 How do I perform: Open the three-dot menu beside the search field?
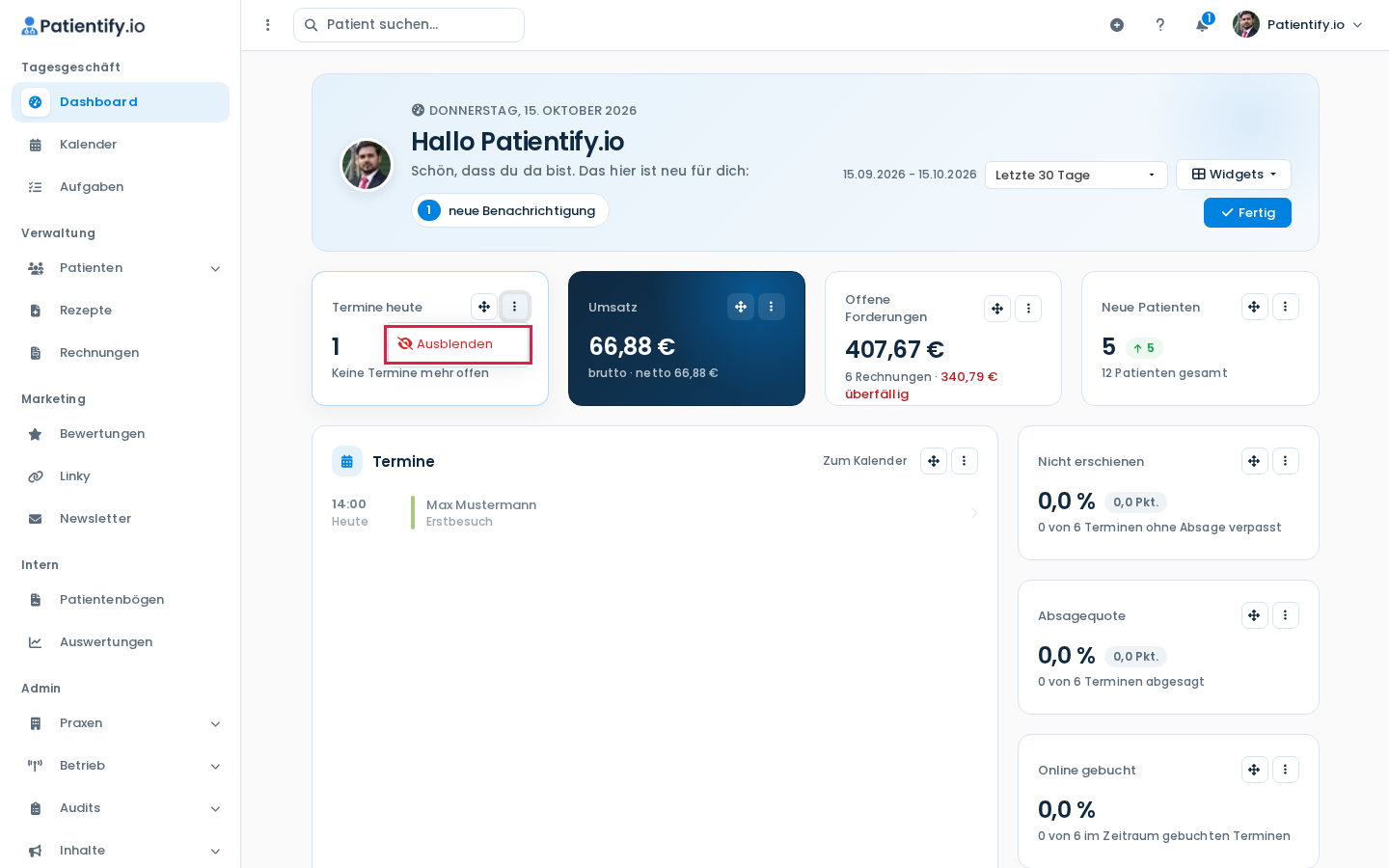pyautogui.click(x=268, y=25)
